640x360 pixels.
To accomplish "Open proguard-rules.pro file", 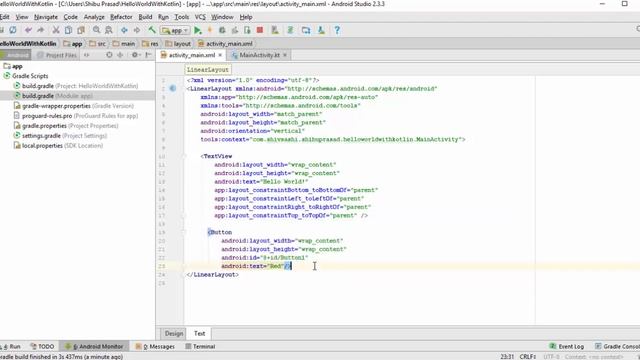I will [x=76, y=116].
